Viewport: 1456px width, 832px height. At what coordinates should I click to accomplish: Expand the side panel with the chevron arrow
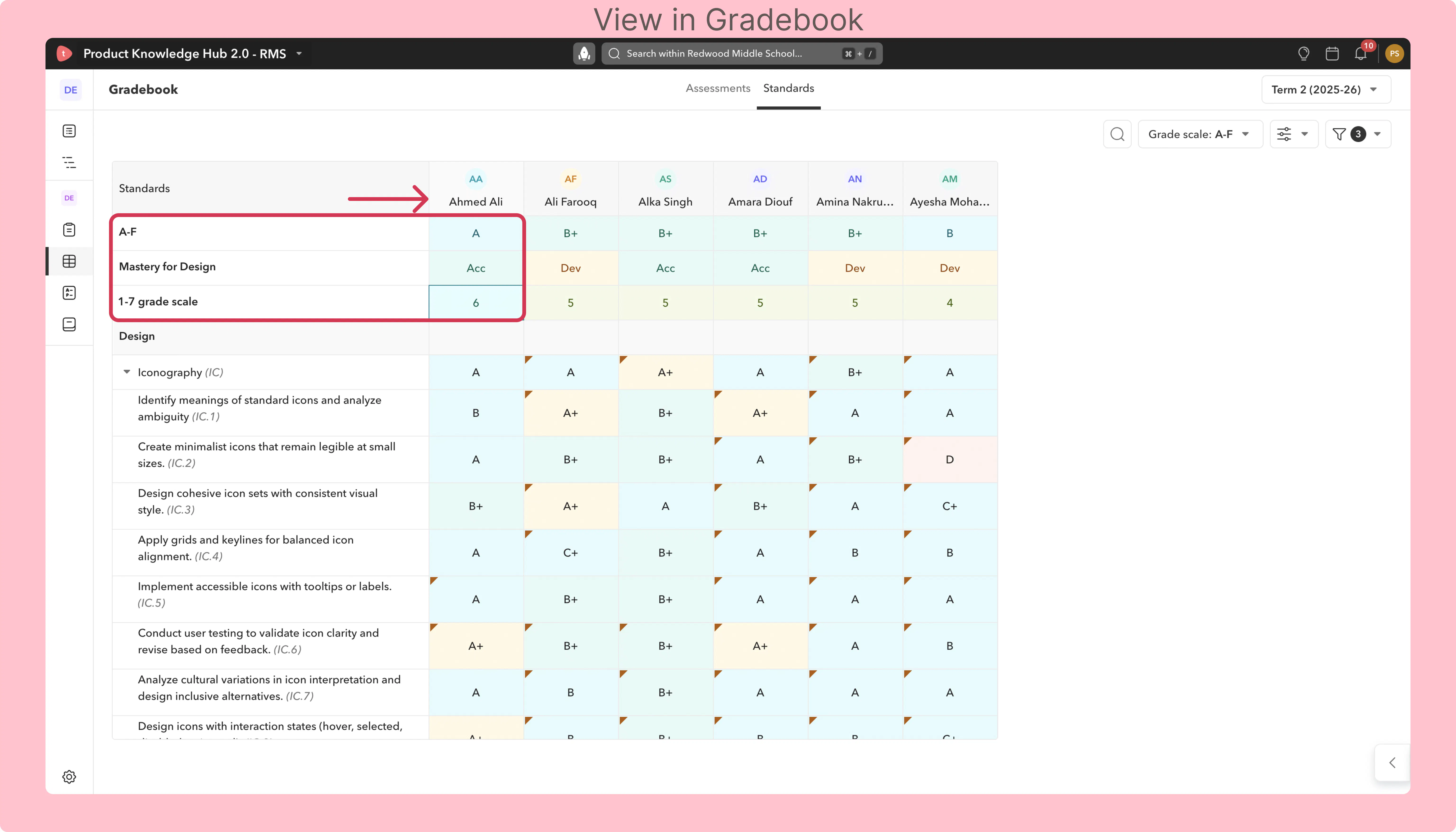click(x=1392, y=763)
